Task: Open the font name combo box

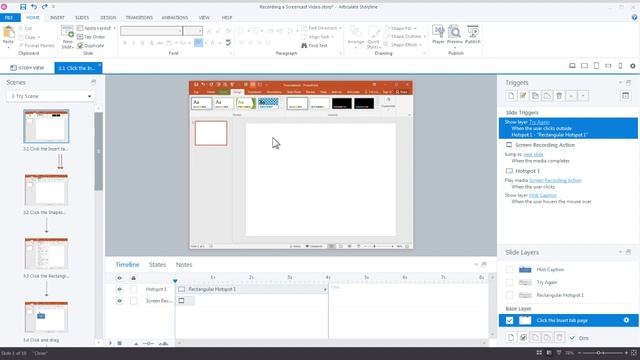Action: pos(151,31)
